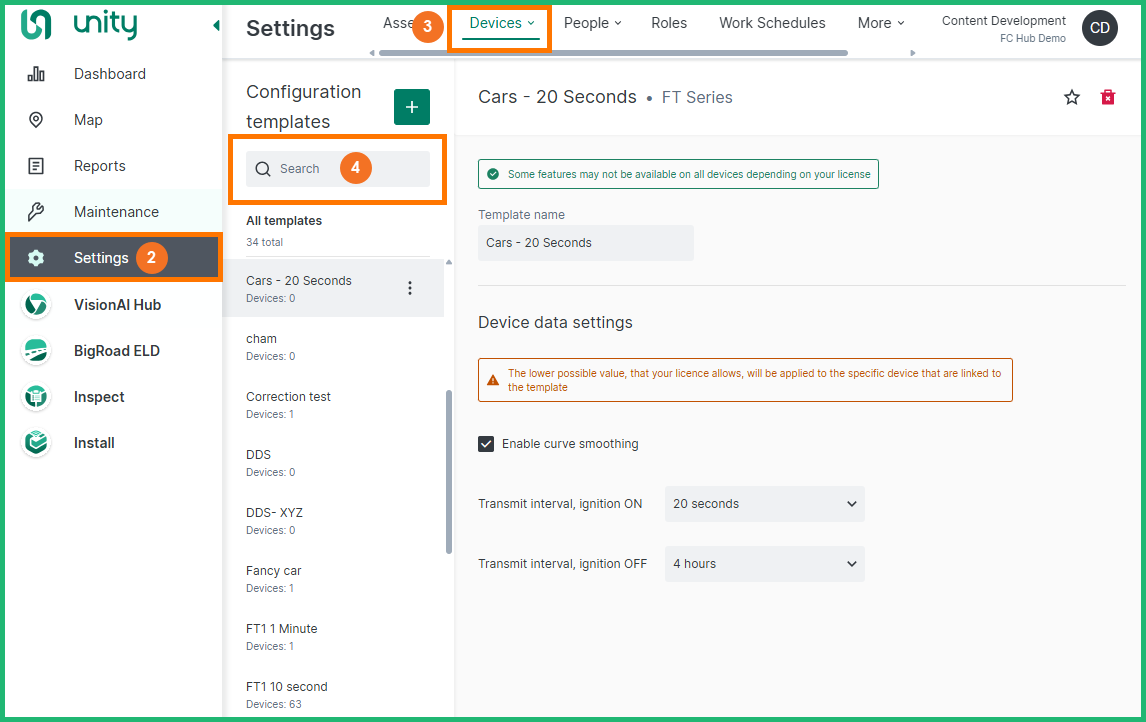Open Transmit interval ignition OFF dropdown

coord(764,564)
